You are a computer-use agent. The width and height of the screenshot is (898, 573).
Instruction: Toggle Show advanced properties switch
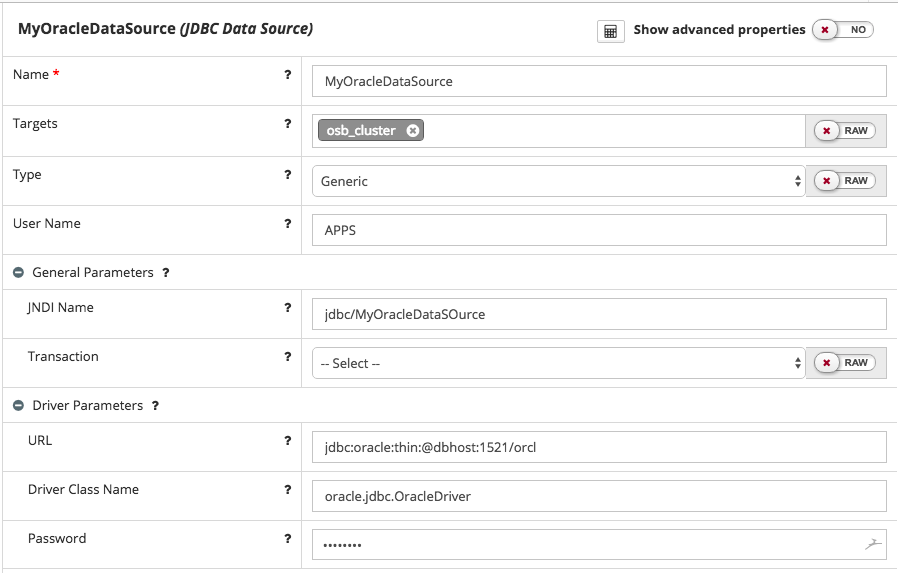coord(843,30)
